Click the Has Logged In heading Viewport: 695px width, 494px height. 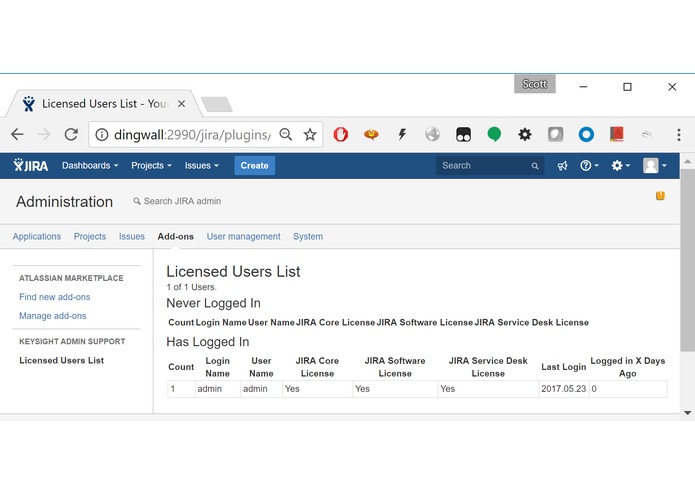click(207, 342)
